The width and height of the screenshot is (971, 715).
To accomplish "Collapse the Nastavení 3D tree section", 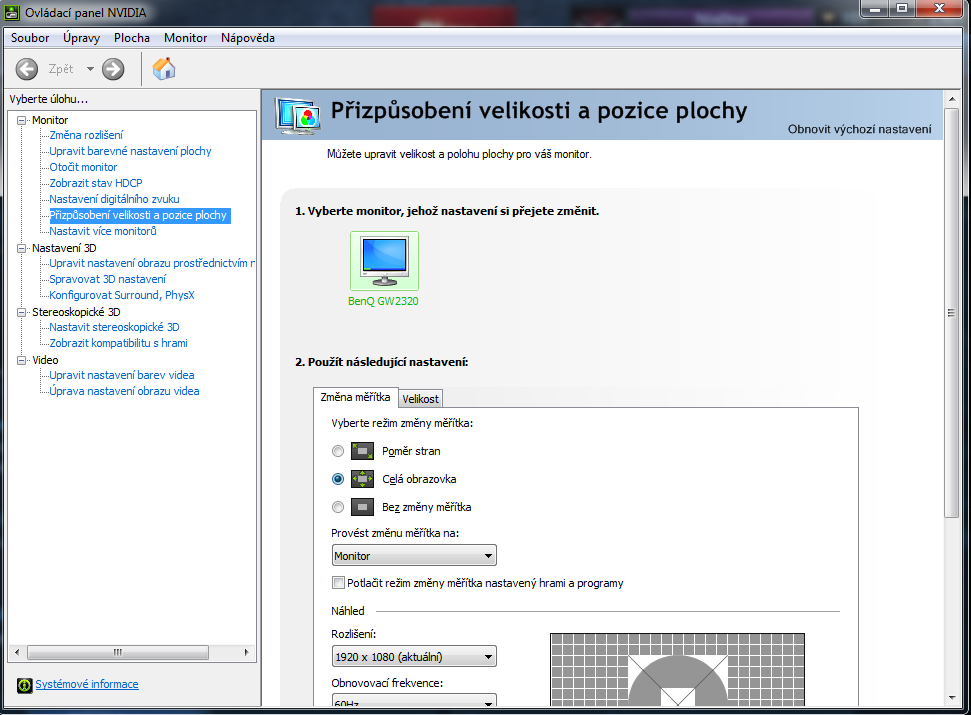I will [x=22, y=248].
